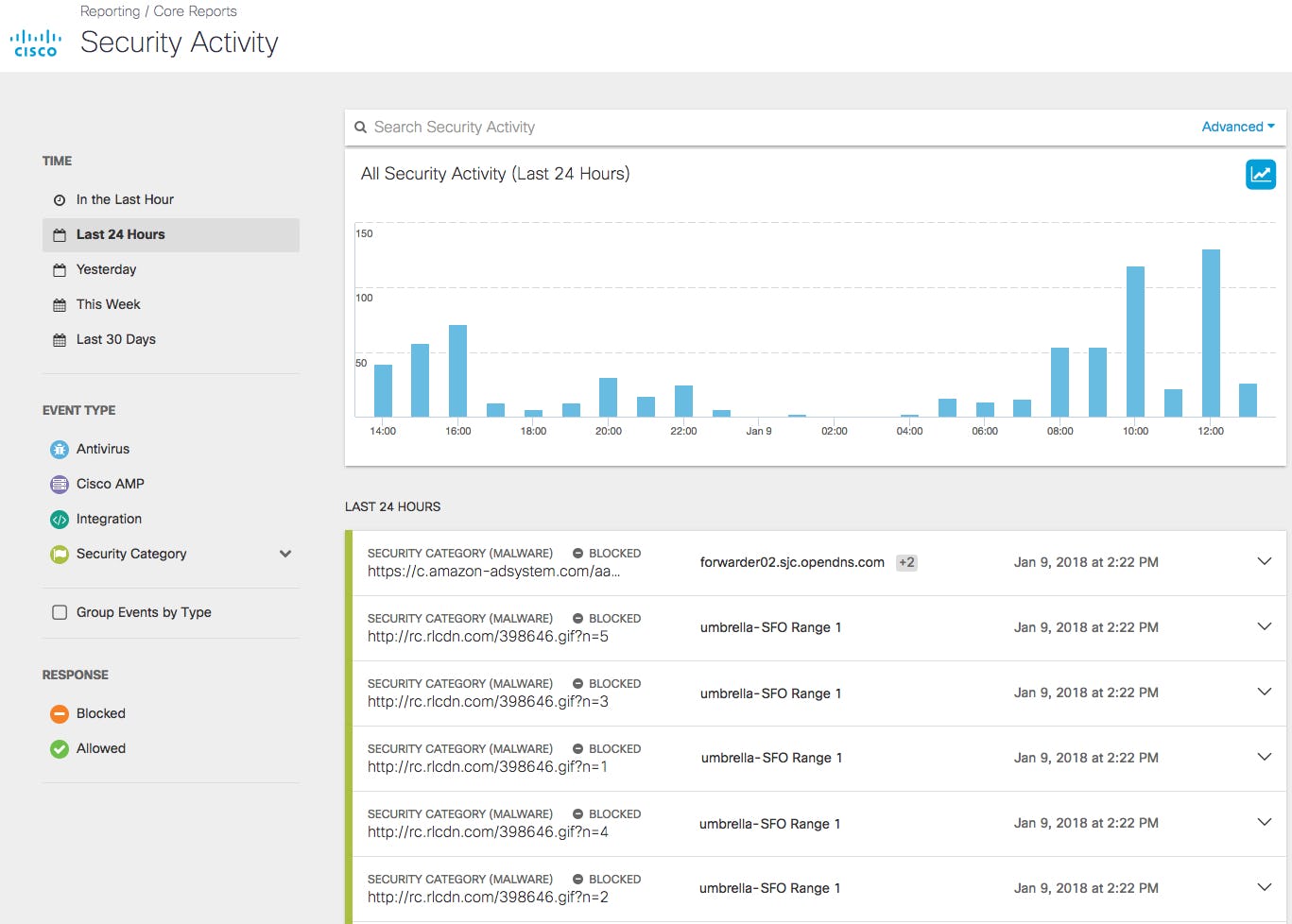Viewport: 1292px width, 924px height.
Task: Open the Advanced search dropdown
Action: point(1237,127)
